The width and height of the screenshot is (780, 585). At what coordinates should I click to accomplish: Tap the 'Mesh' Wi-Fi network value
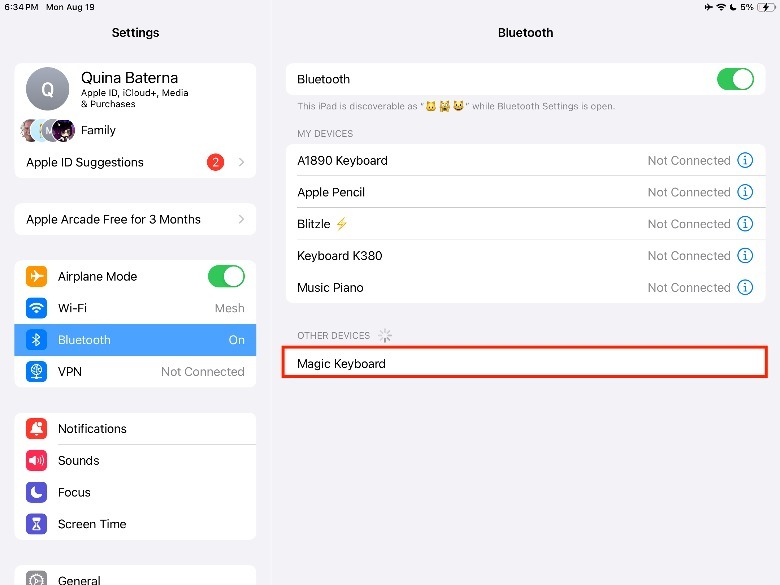pyautogui.click(x=229, y=308)
